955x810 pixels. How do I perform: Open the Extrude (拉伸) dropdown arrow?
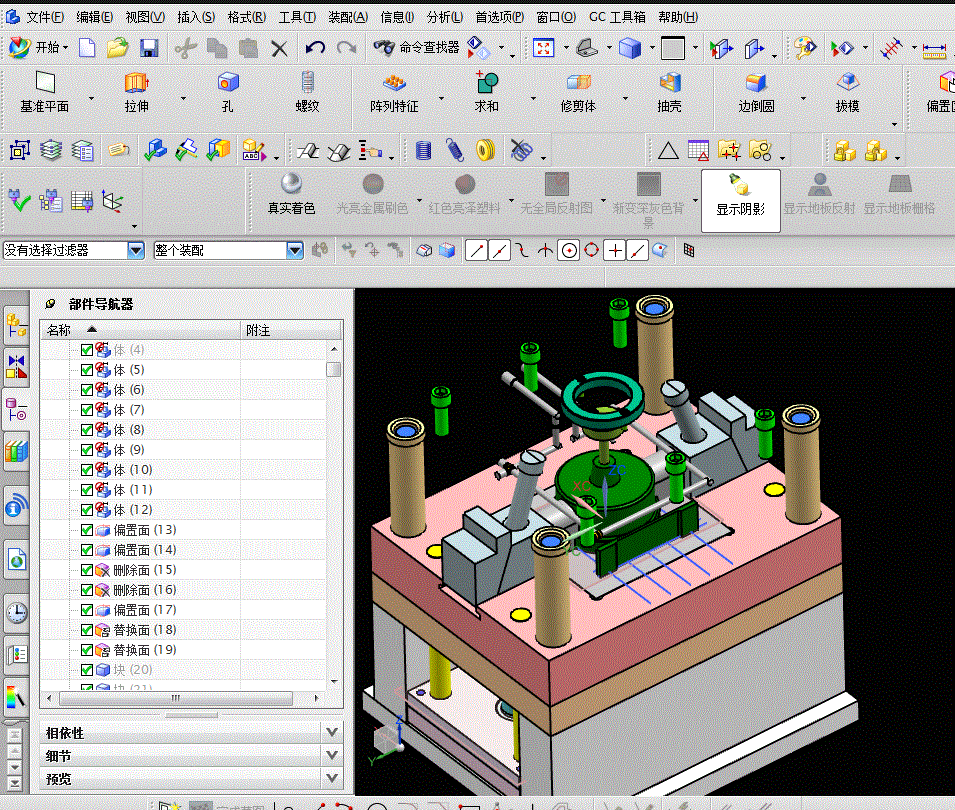[x=183, y=98]
